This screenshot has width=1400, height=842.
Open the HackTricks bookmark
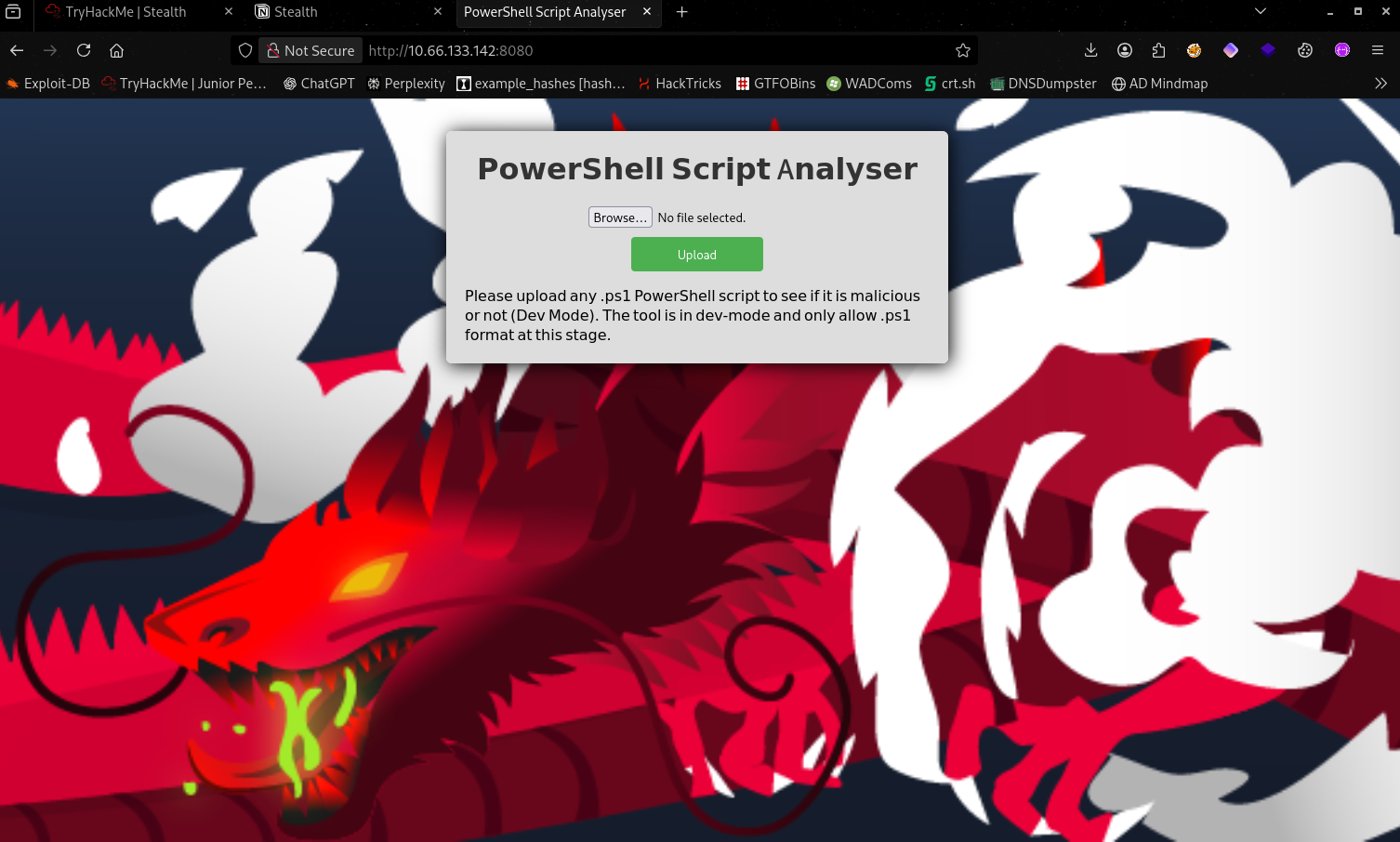pyautogui.click(x=680, y=84)
